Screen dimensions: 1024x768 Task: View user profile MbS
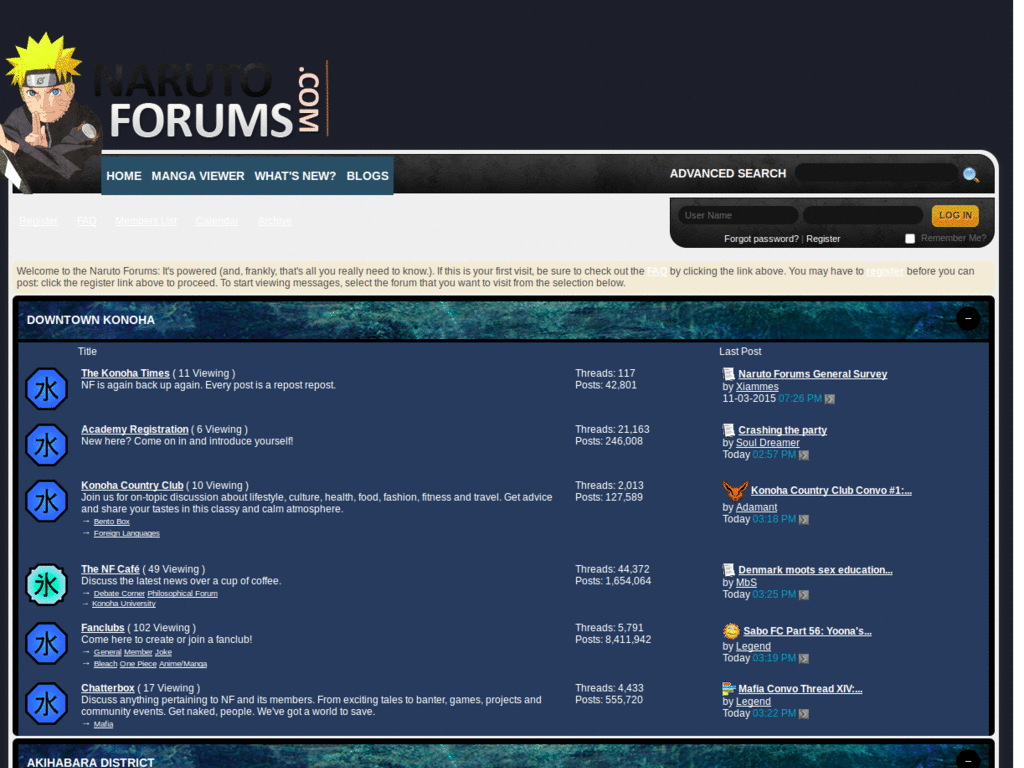[x=746, y=583]
